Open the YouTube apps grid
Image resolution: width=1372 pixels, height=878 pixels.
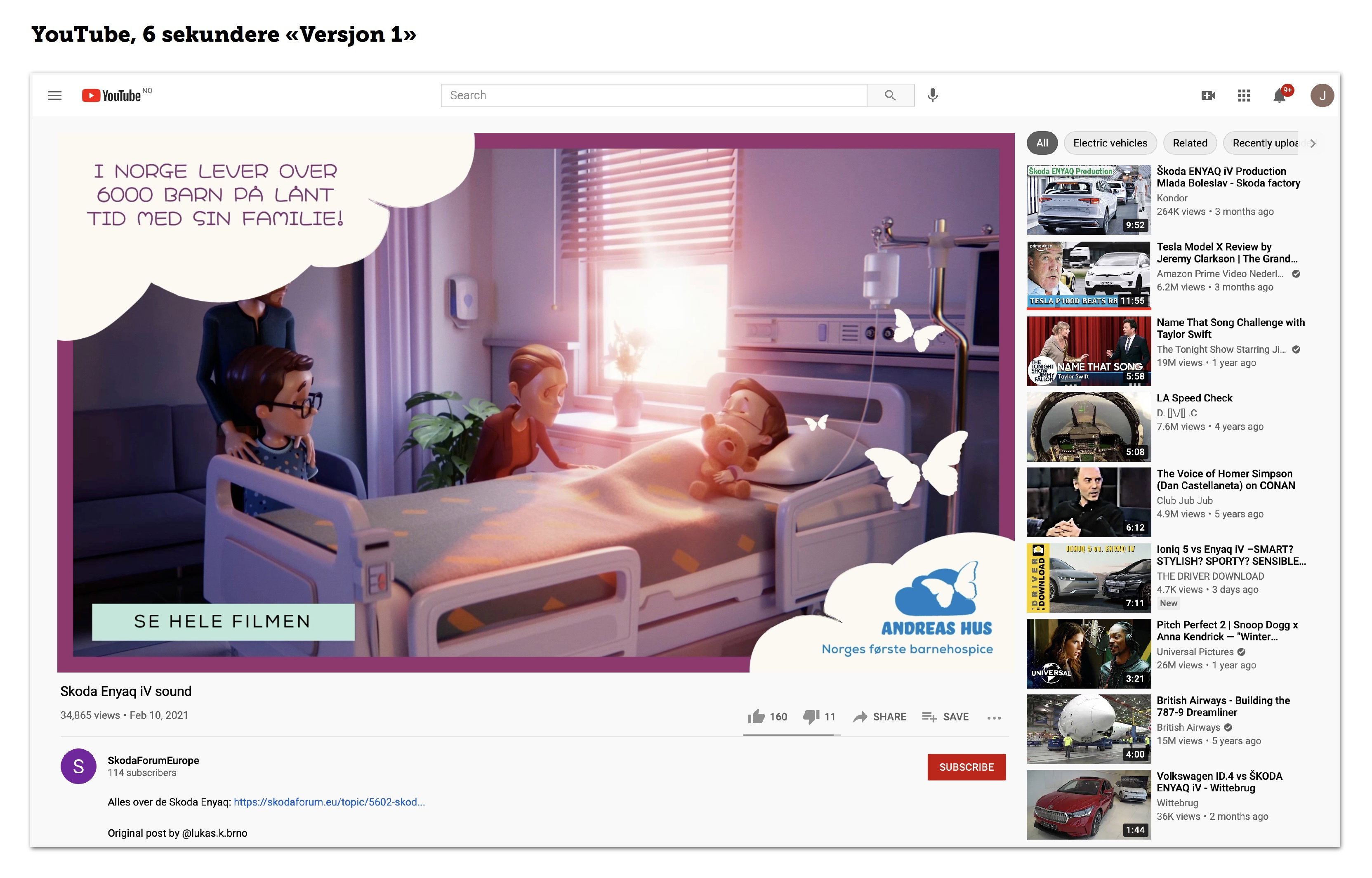coord(1244,95)
